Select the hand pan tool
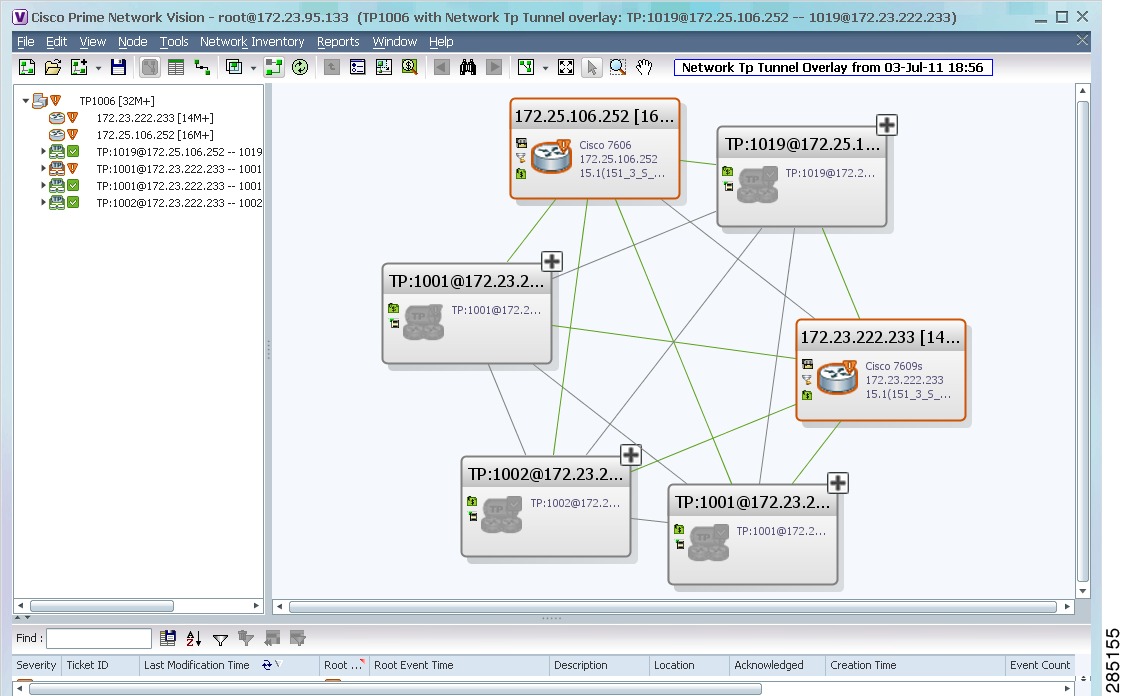Image resolution: width=1124 pixels, height=696 pixels. pos(644,67)
